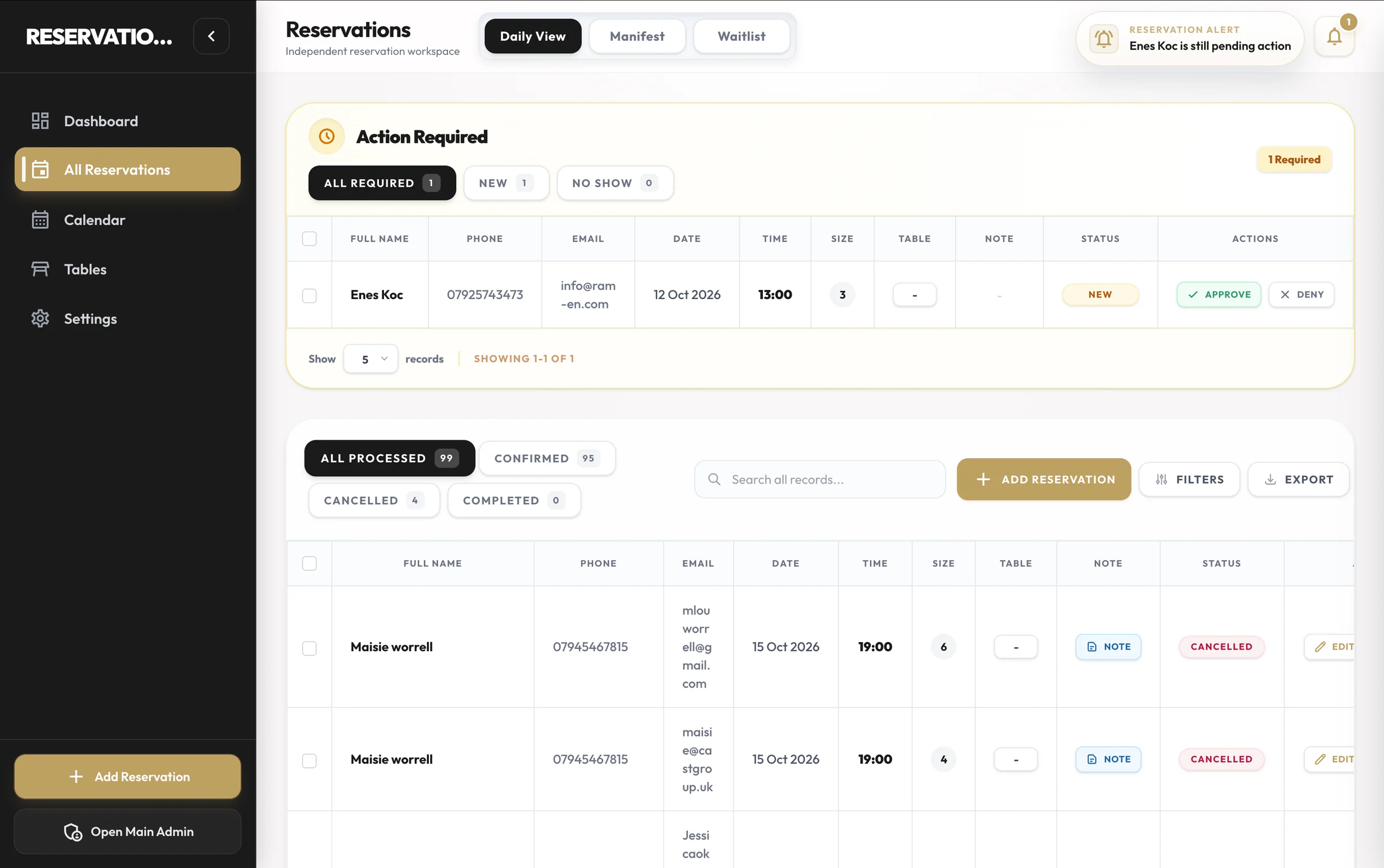Click Enes Koc's phone number 07925743473

pyautogui.click(x=485, y=295)
